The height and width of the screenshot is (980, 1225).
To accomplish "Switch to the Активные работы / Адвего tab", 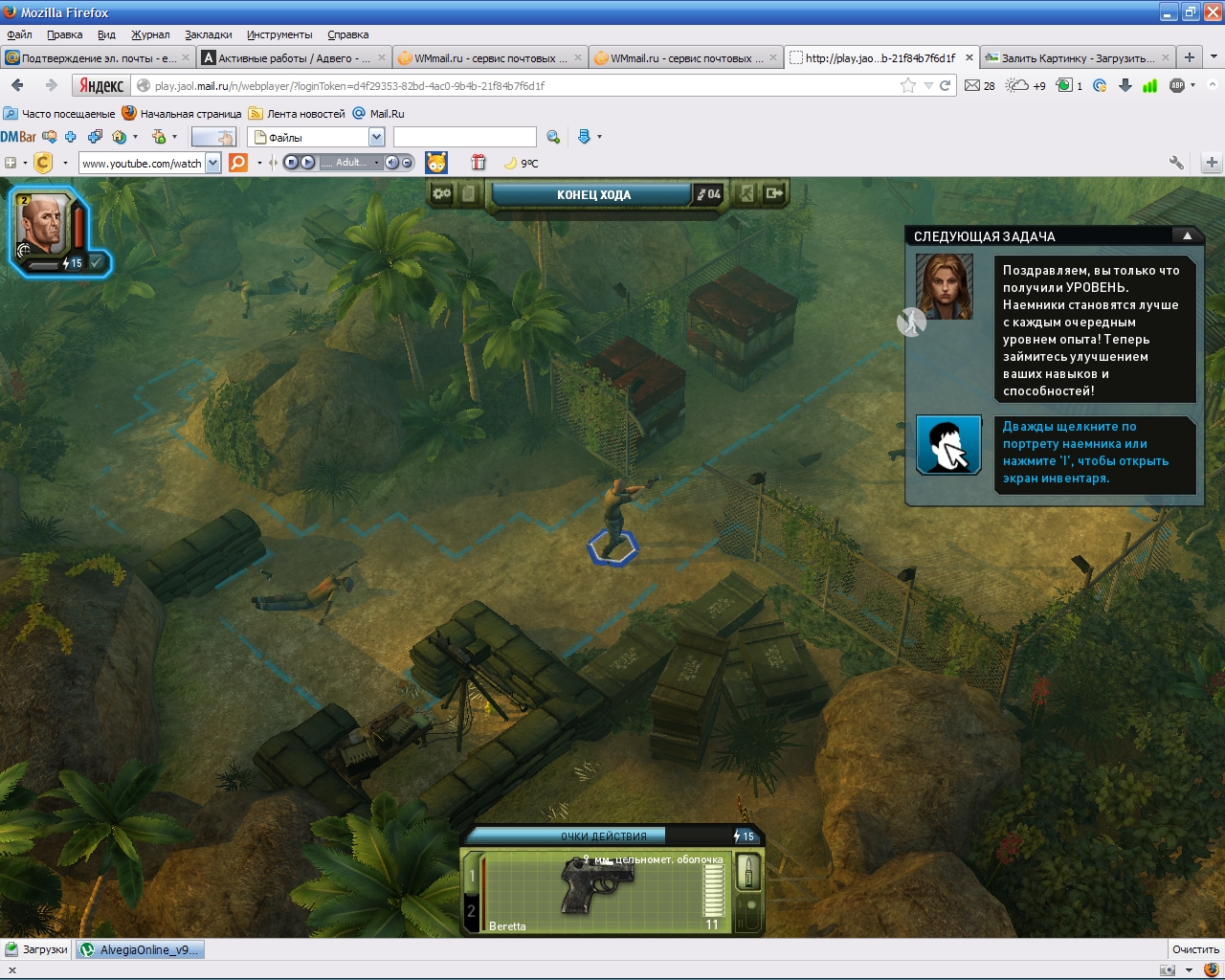I will click(294, 57).
